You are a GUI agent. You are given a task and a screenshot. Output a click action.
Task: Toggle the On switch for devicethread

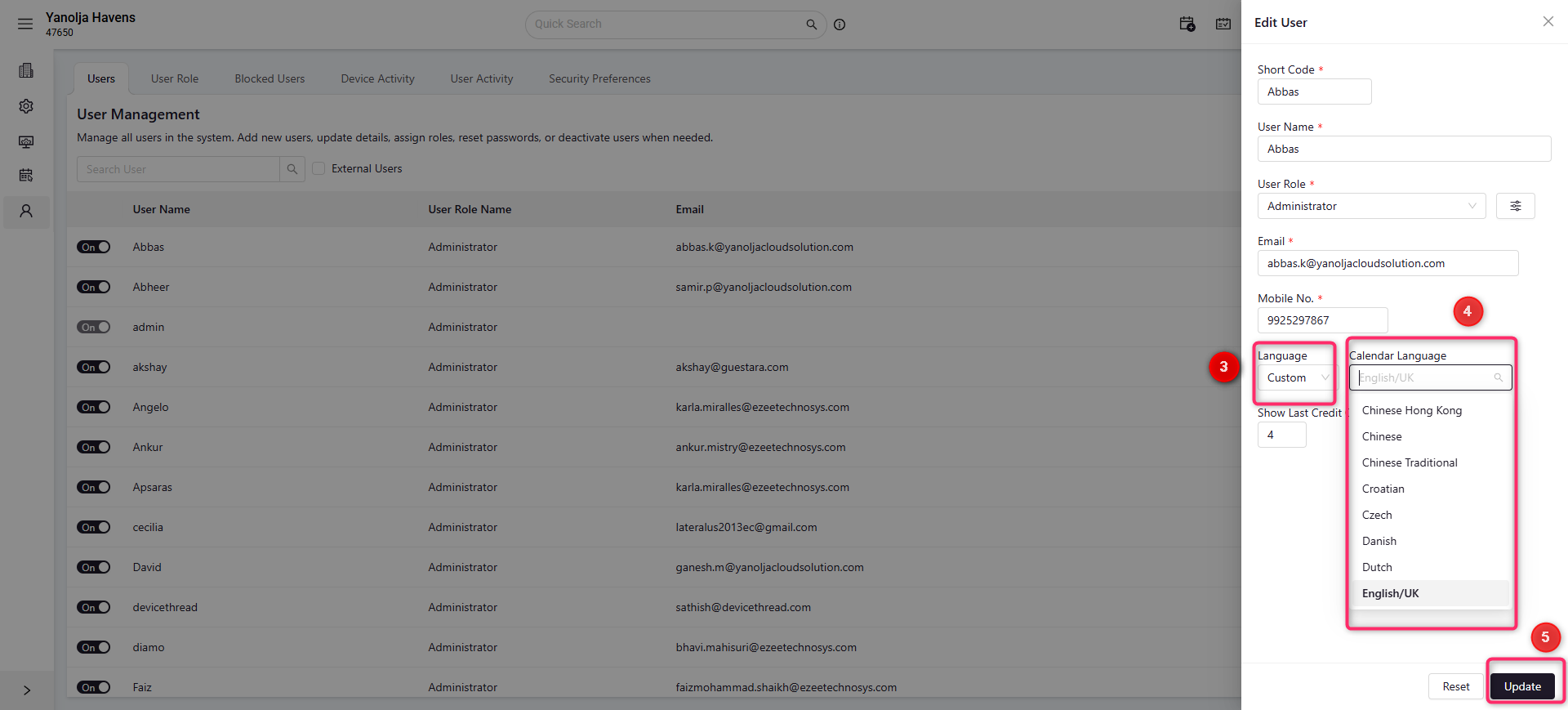click(94, 607)
